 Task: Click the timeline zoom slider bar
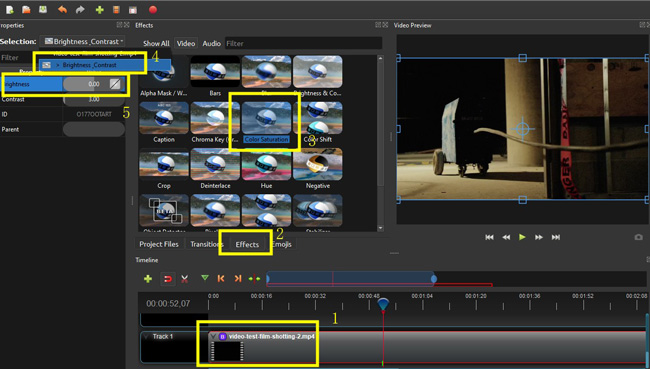(351, 279)
